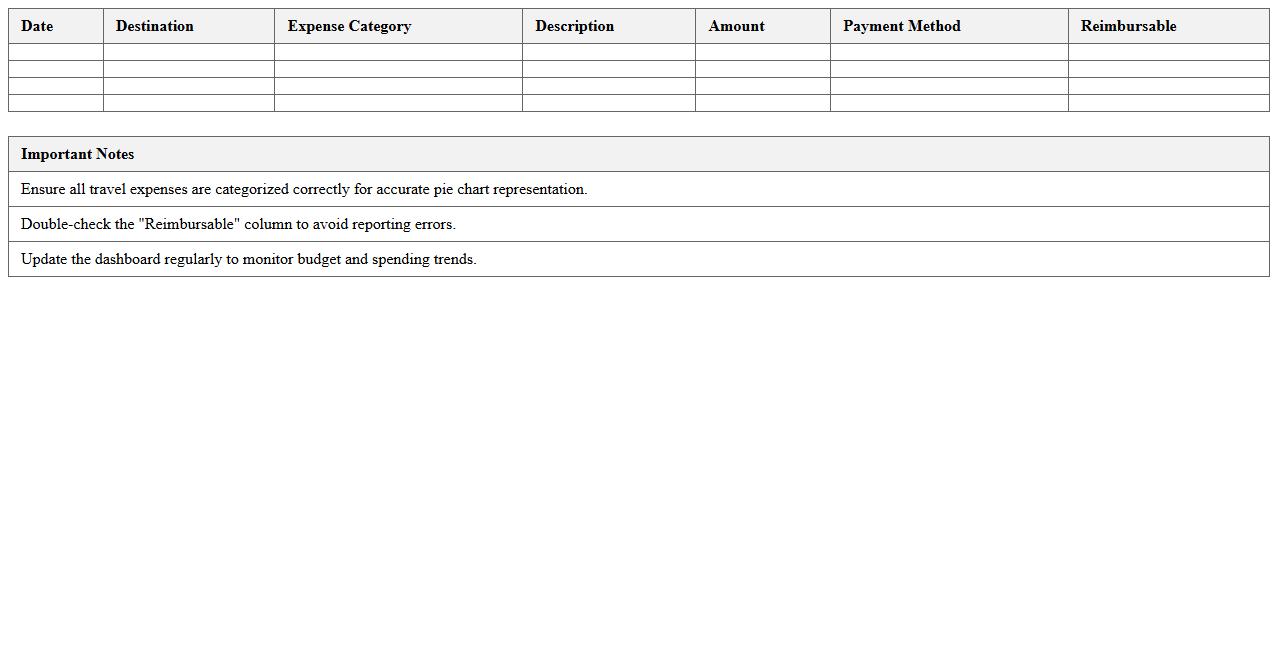The height and width of the screenshot is (650, 1278).
Task: Click the first empty cell under Date
Action: [56, 52]
